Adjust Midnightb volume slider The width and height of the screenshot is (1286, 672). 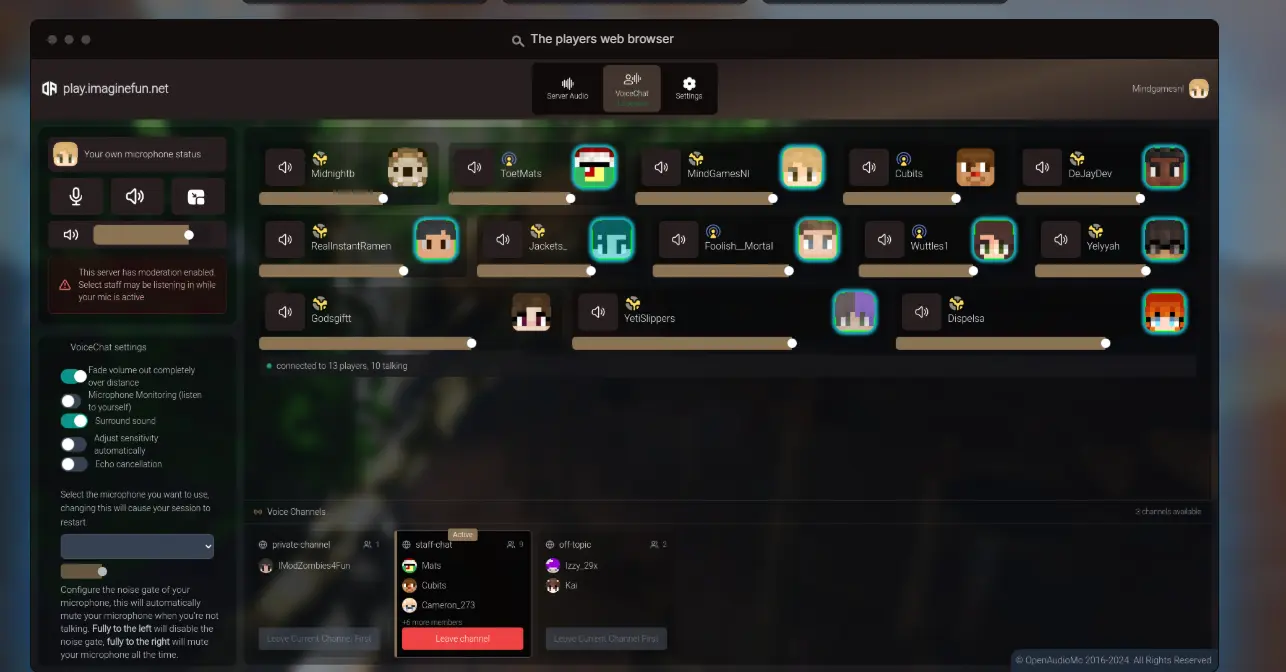tap(323, 199)
